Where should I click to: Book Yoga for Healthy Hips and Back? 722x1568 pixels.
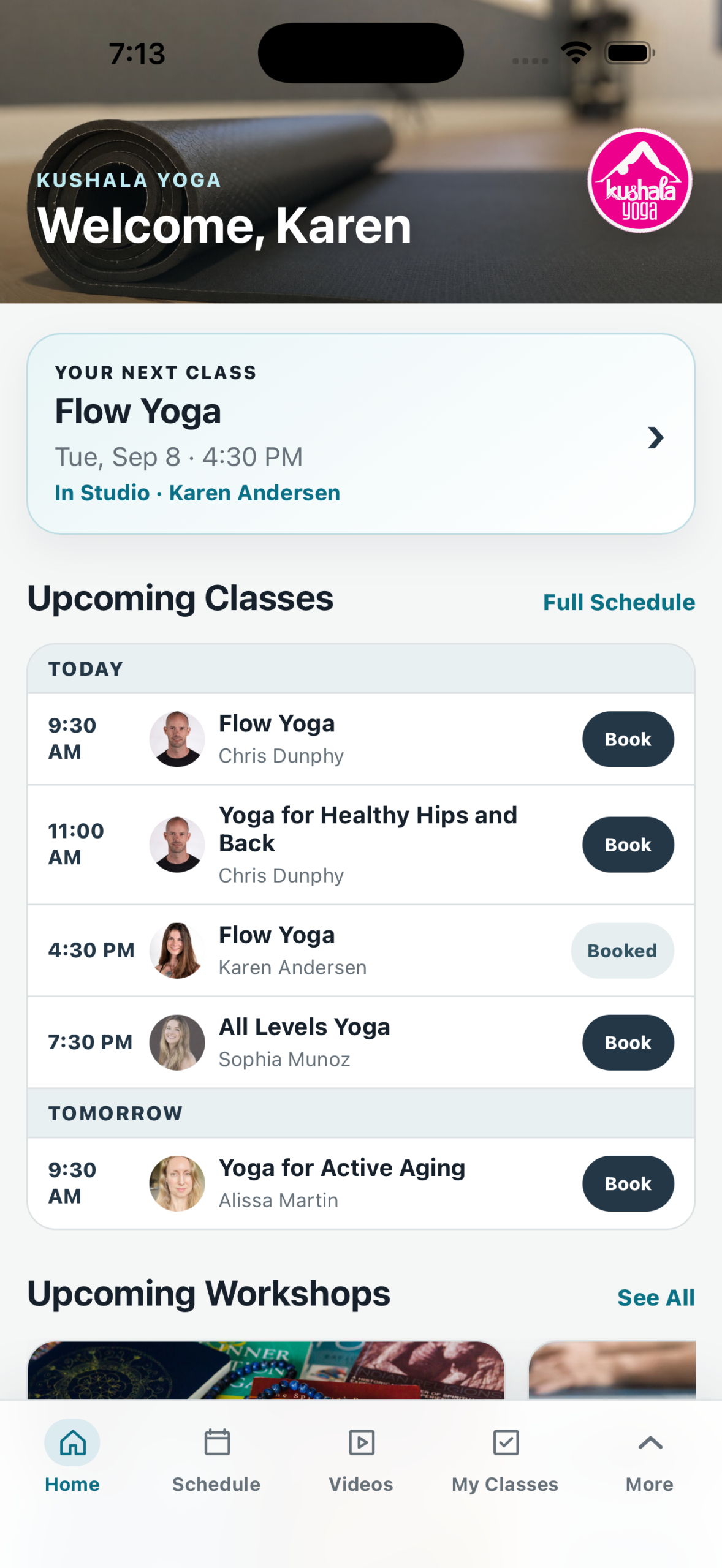[x=628, y=845]
